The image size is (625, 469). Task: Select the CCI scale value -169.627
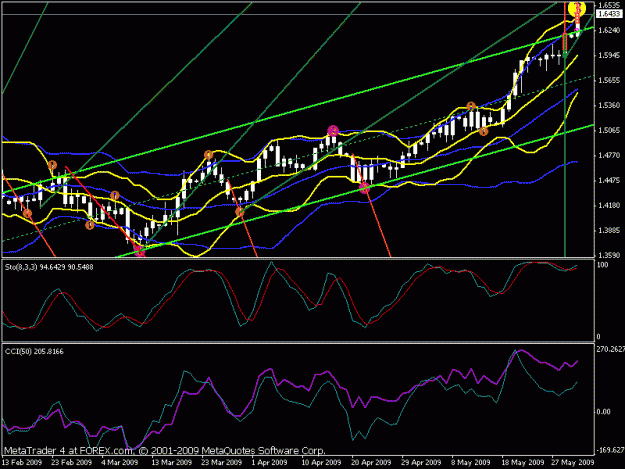point(610,450)
